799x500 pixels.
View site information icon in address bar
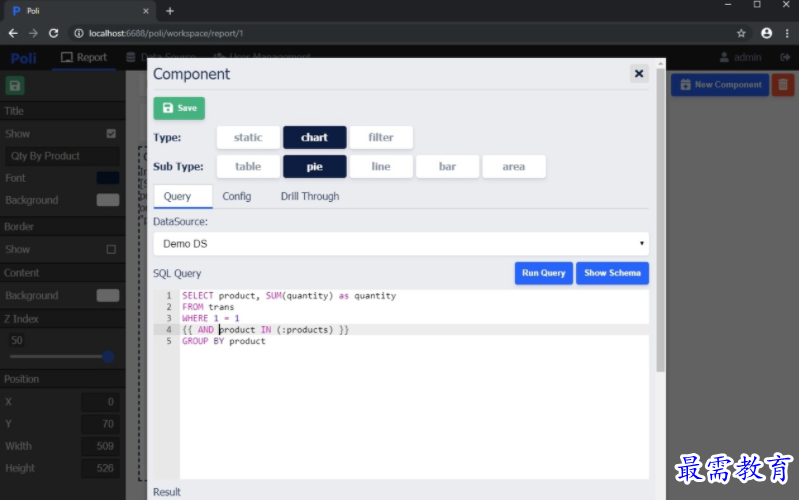point(78,33)
